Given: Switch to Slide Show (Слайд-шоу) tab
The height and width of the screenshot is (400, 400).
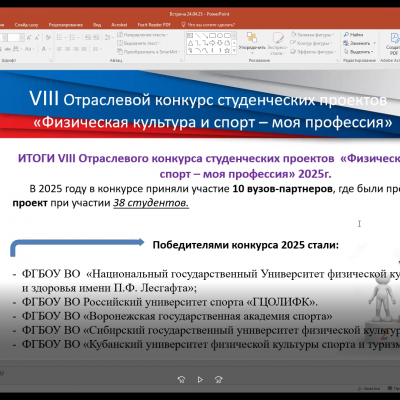Looking at the screenshot, I should point(26,25).
